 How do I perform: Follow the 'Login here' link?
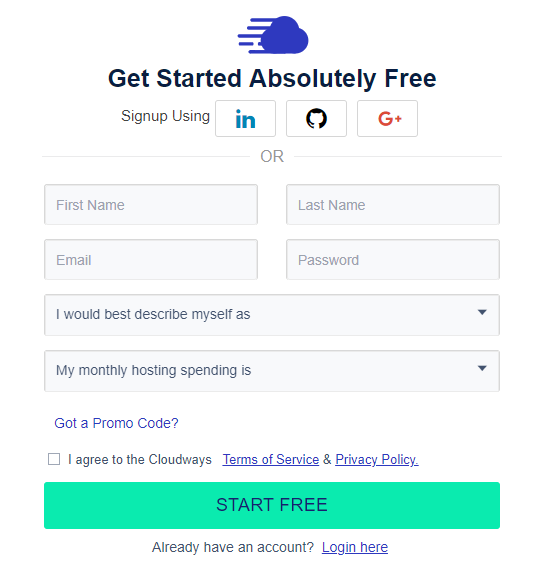tap(355, 547)
